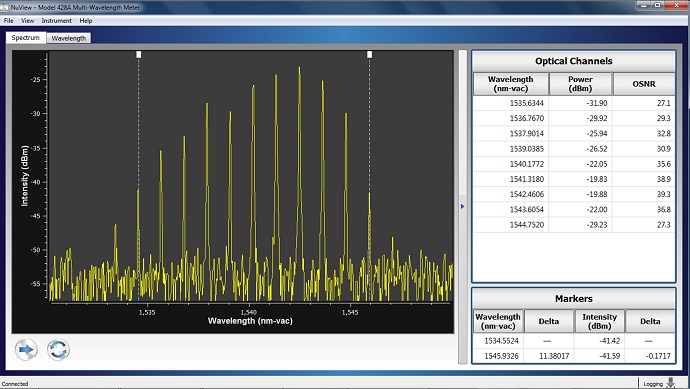
Task: Close the NuView window
Action: coord(677,5)
